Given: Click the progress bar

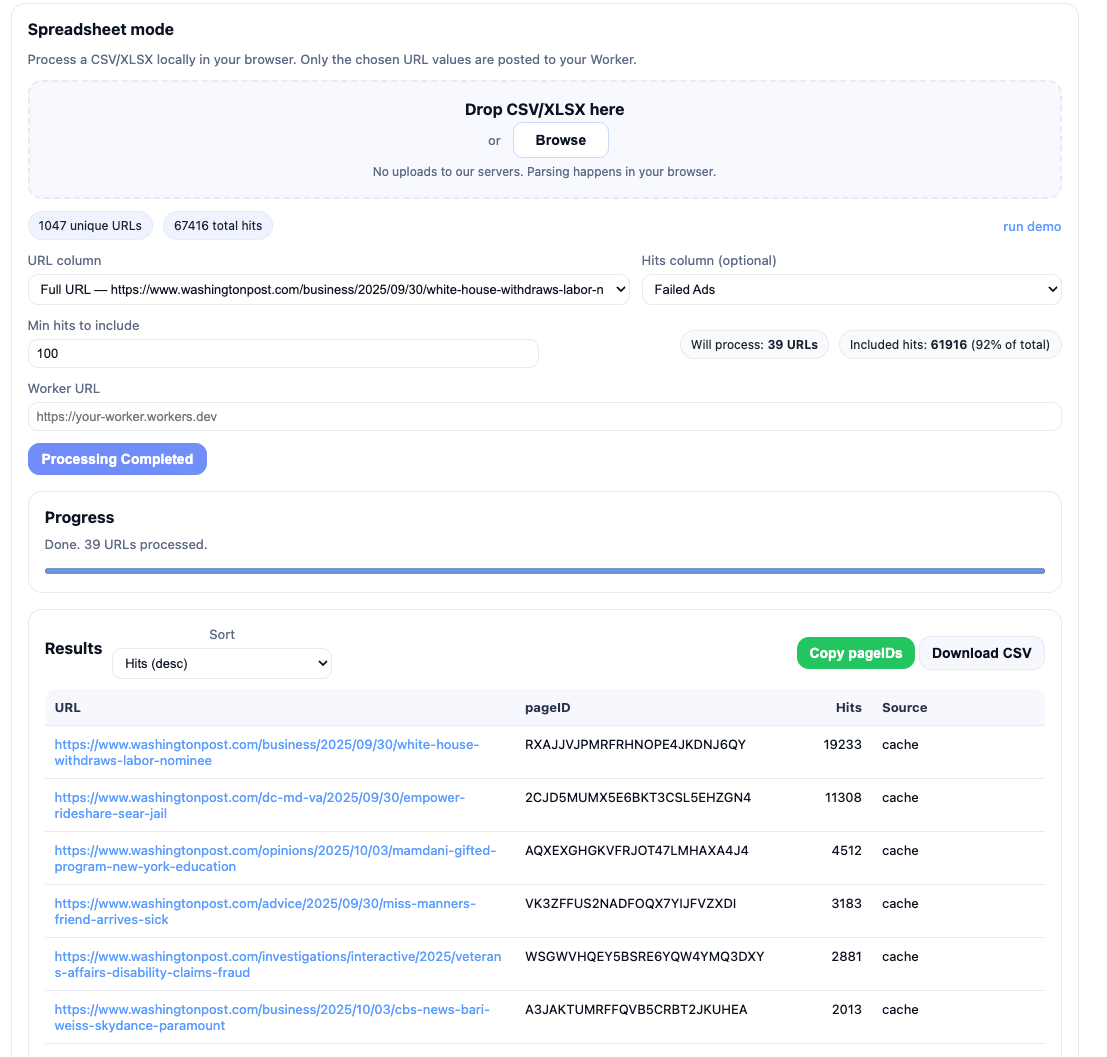Looking at the screenshot, I should click(x=544, y=571).
